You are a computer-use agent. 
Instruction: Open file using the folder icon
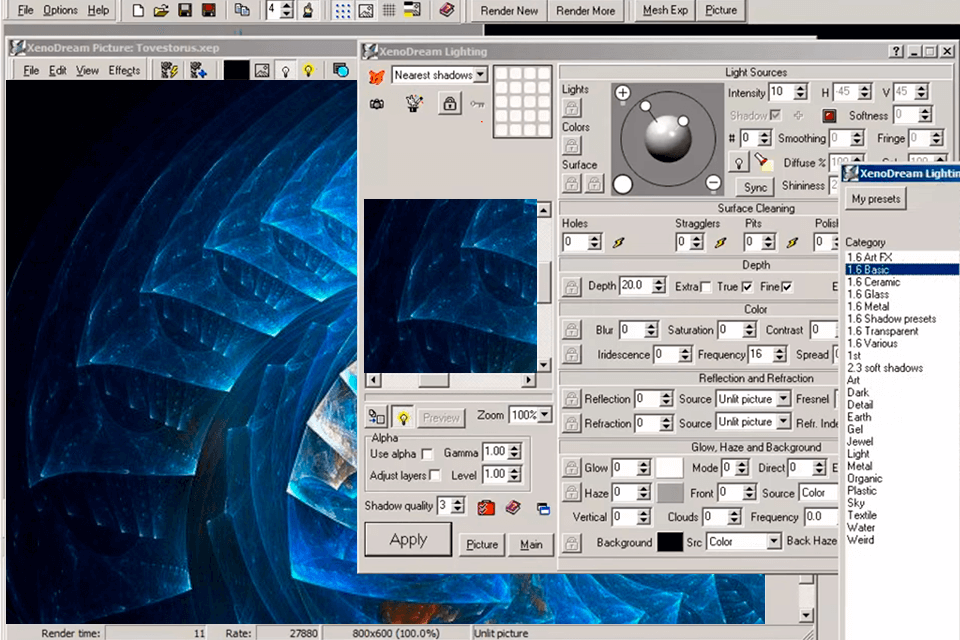click(x=160, y=11)
